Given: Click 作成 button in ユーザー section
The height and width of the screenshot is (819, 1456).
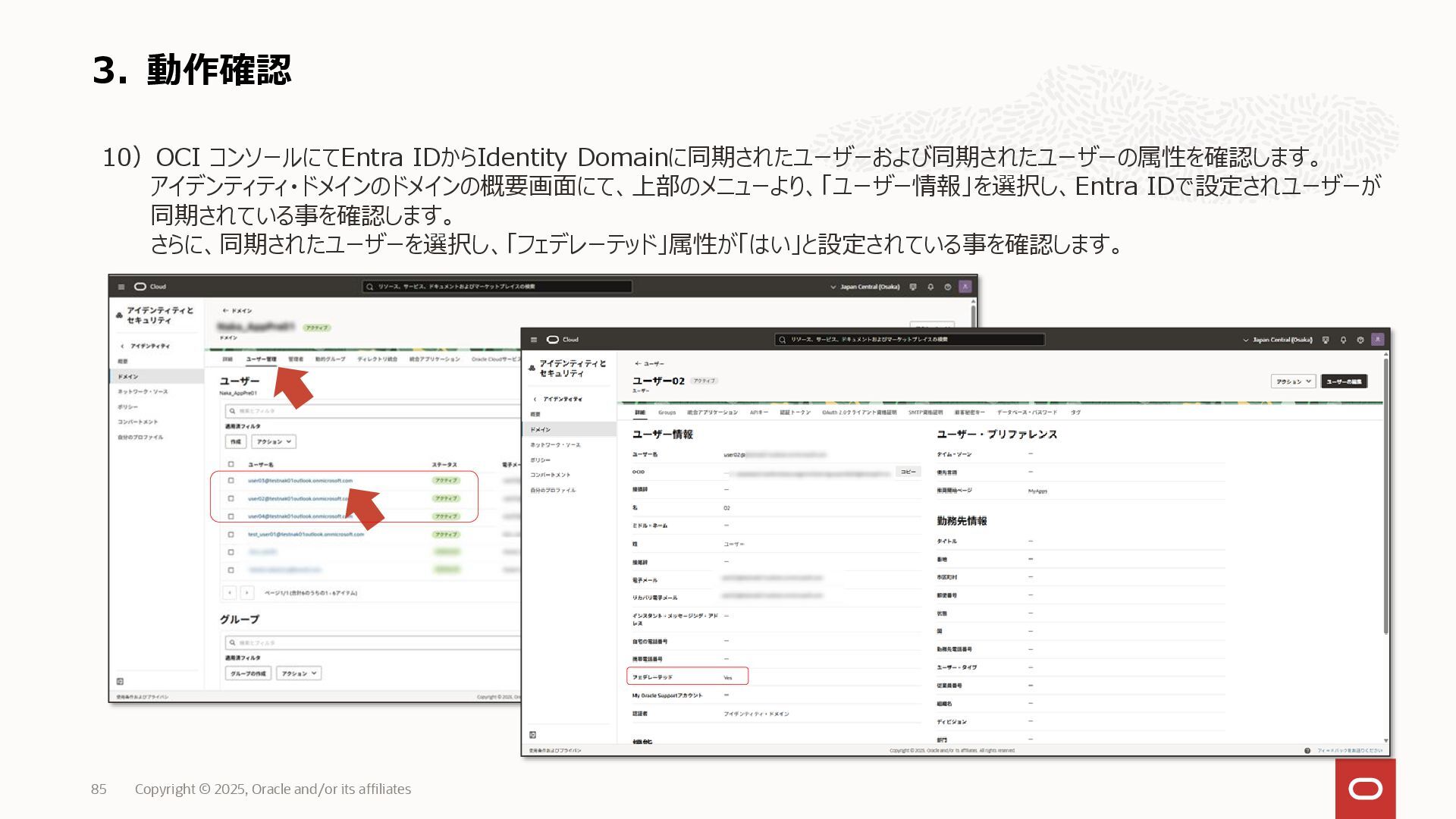Looking at the screenshot, I should coord(236,441).
